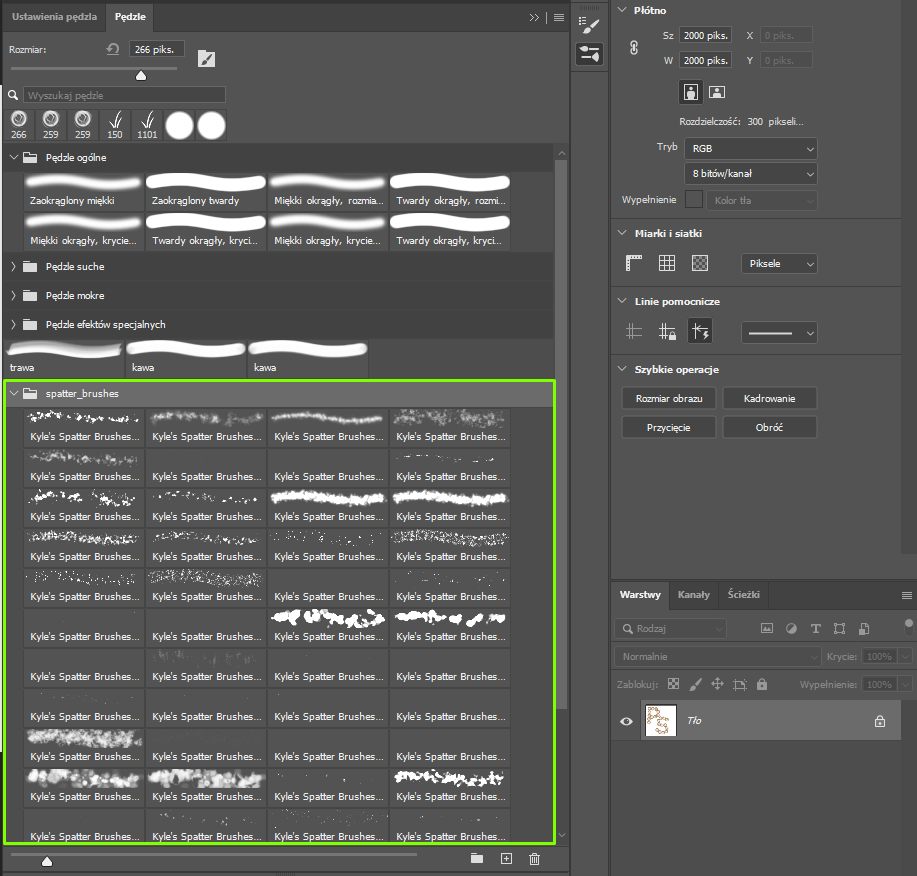Image resolution: width=917 pixels, height=876 pixels.
Task: Select the Zaokrąglony miękki brush
Action: pyautogui.click(x=84, y=191)
